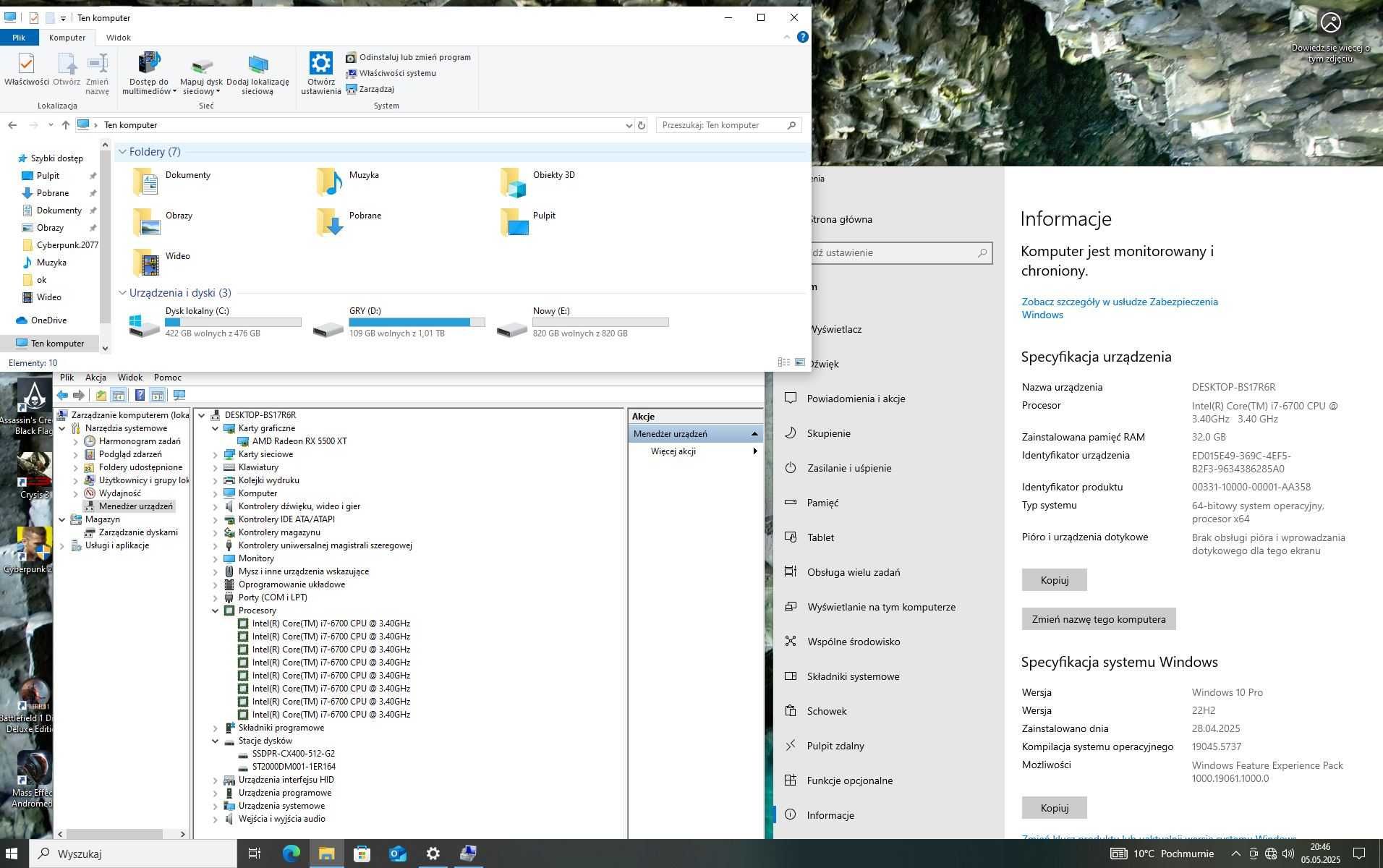This screenshot has width=1383, height=868.
Task: Open Outlook from the taskbar
Action: [x=397, y=854]
